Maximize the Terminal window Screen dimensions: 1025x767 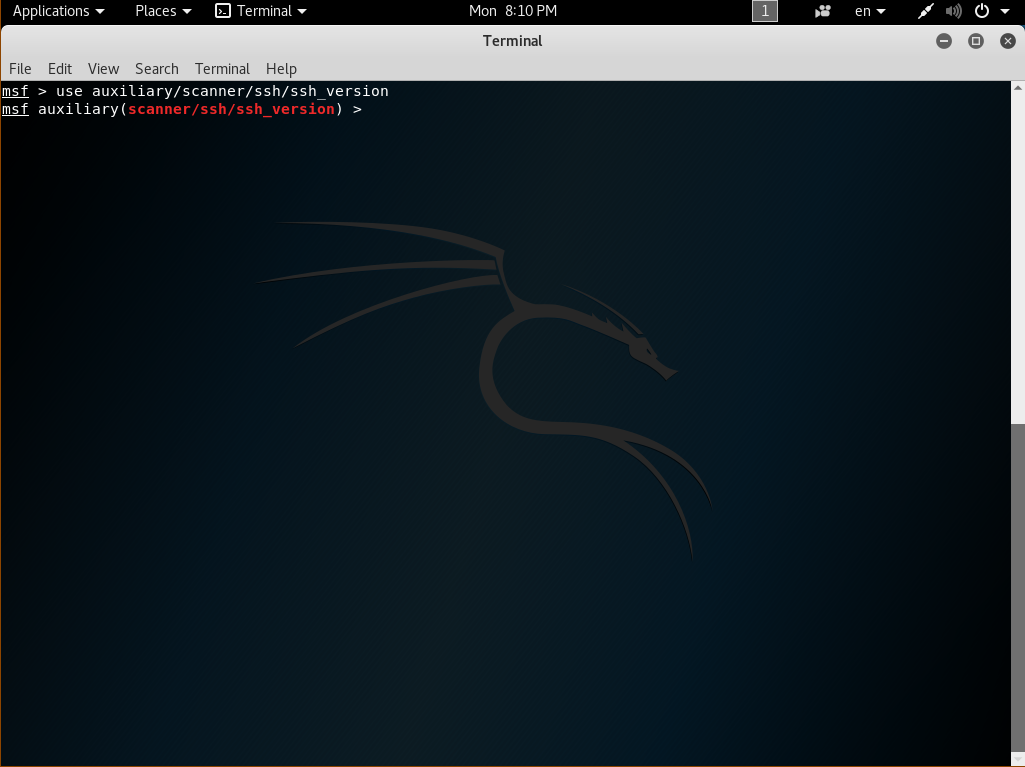pyautogui.click(x=976, y=41)
